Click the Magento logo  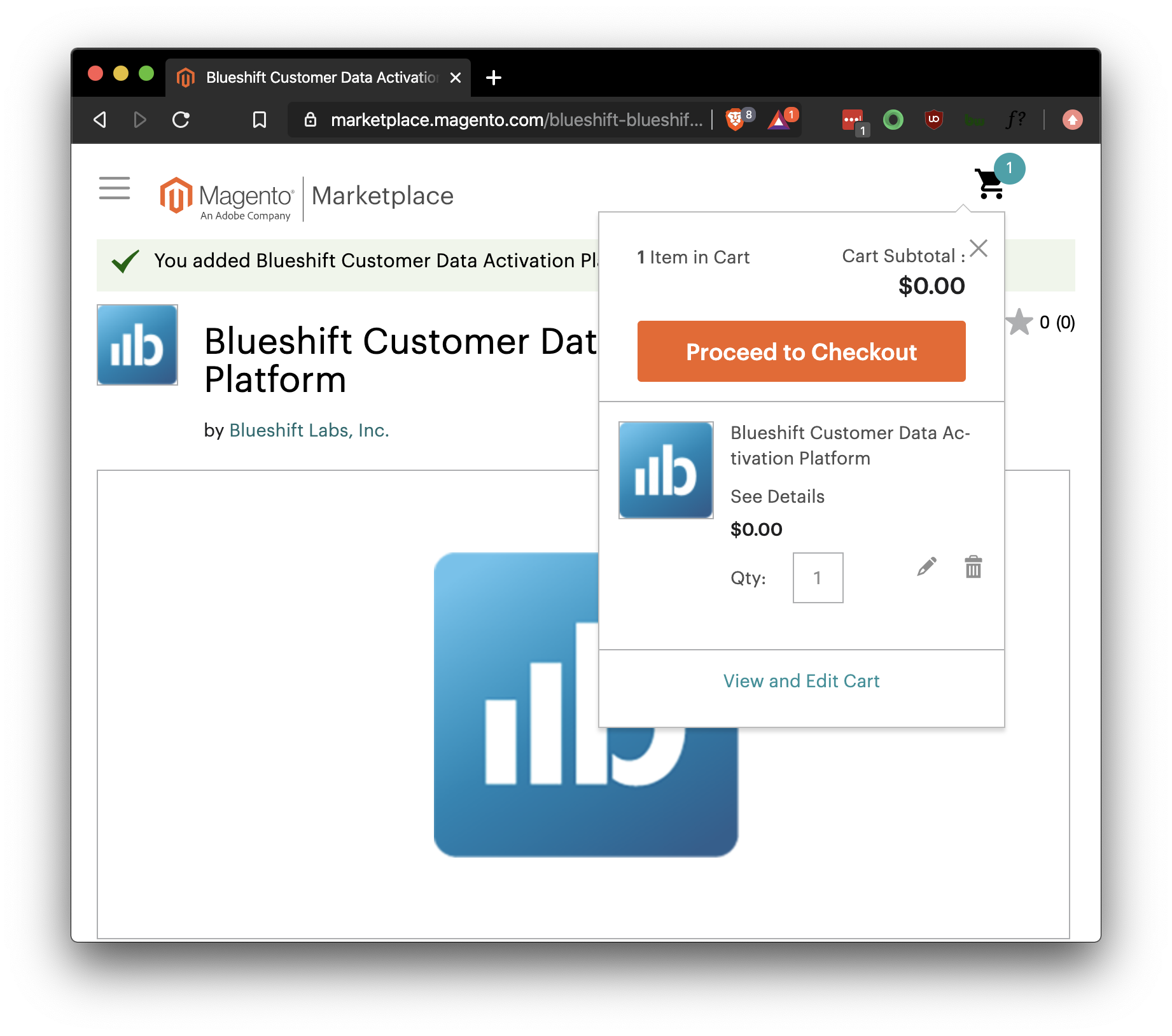[227, 199]
